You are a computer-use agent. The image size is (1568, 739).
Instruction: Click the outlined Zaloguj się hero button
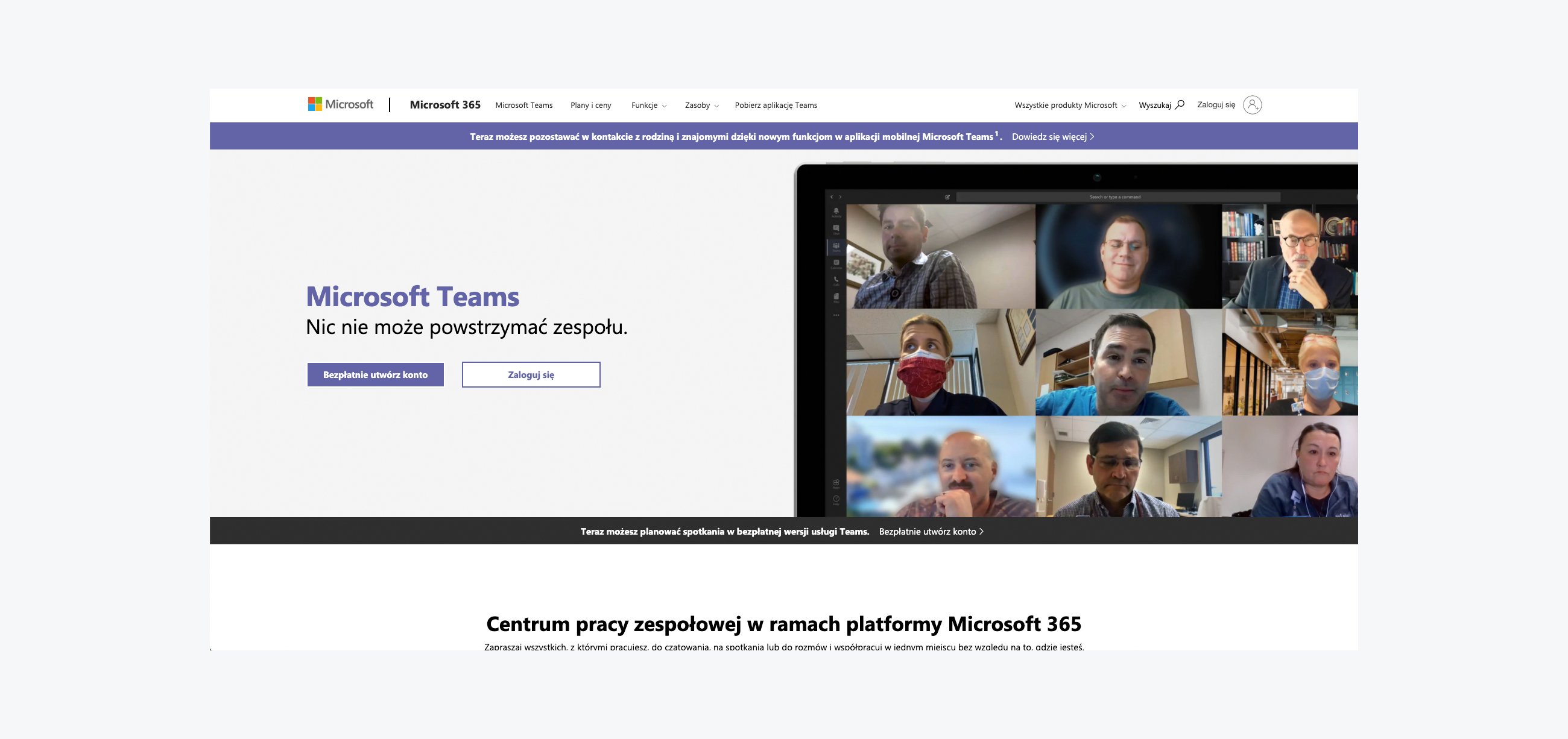coord(531,375)
